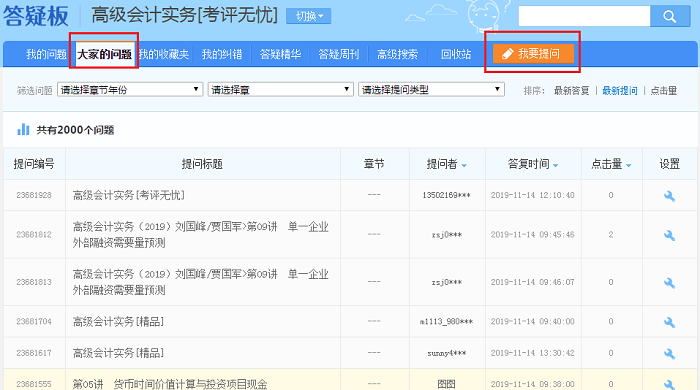
Task: Open the 请选择章 dropdown
Action: tap(280, 90)
